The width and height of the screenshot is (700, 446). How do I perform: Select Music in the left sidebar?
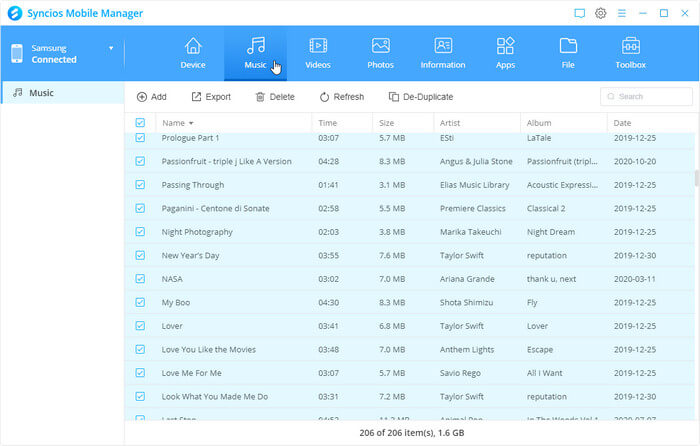click(x=62, y=93)
